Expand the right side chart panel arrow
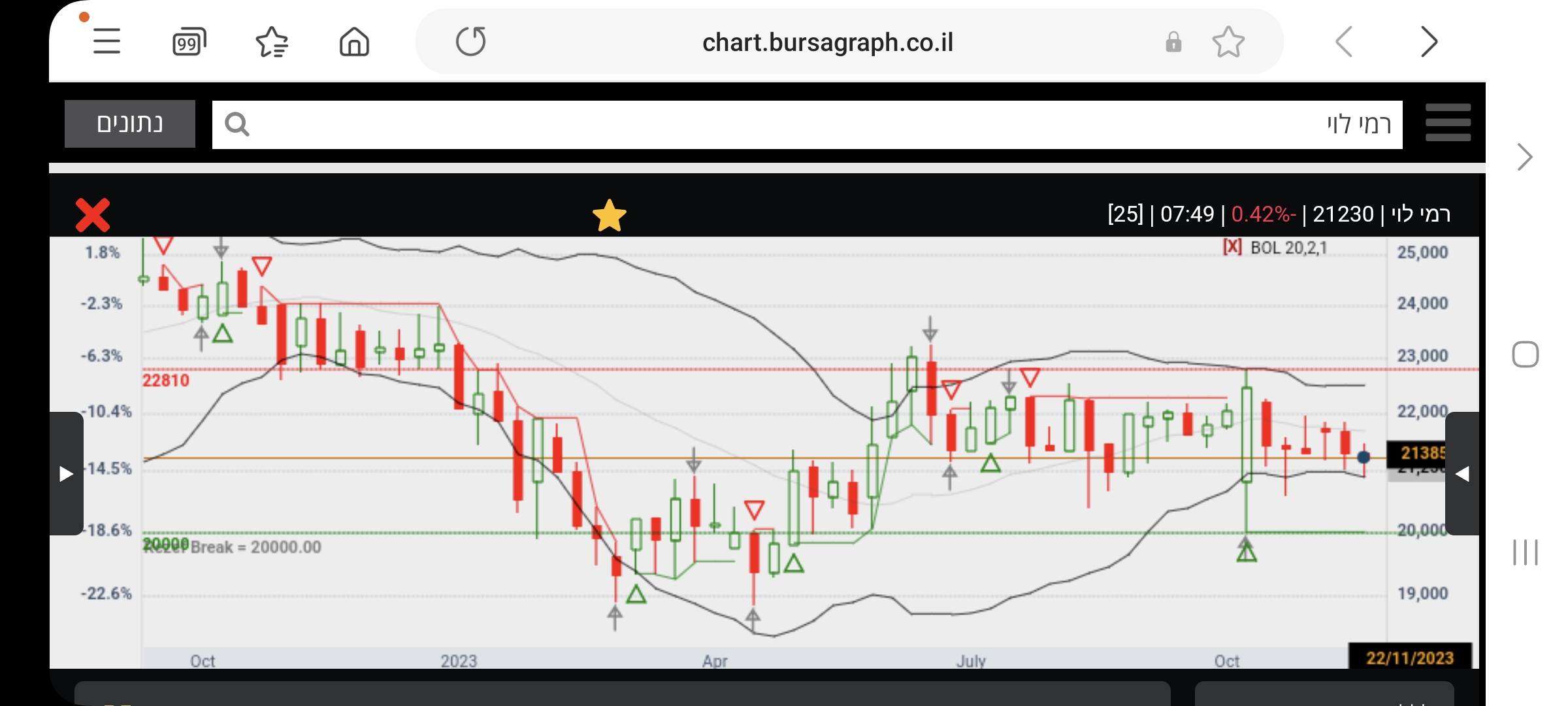The image size is (1568, 706). (x=1462, y=473)
